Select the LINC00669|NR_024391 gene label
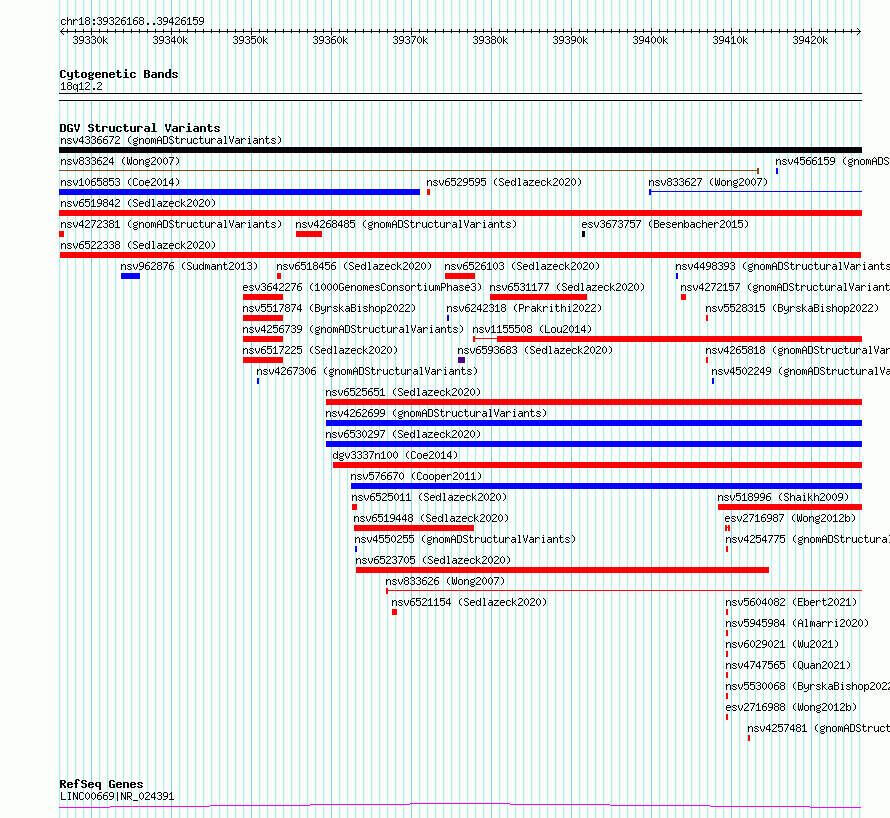This screenshot has width=890, height=818. coord(117,796)
